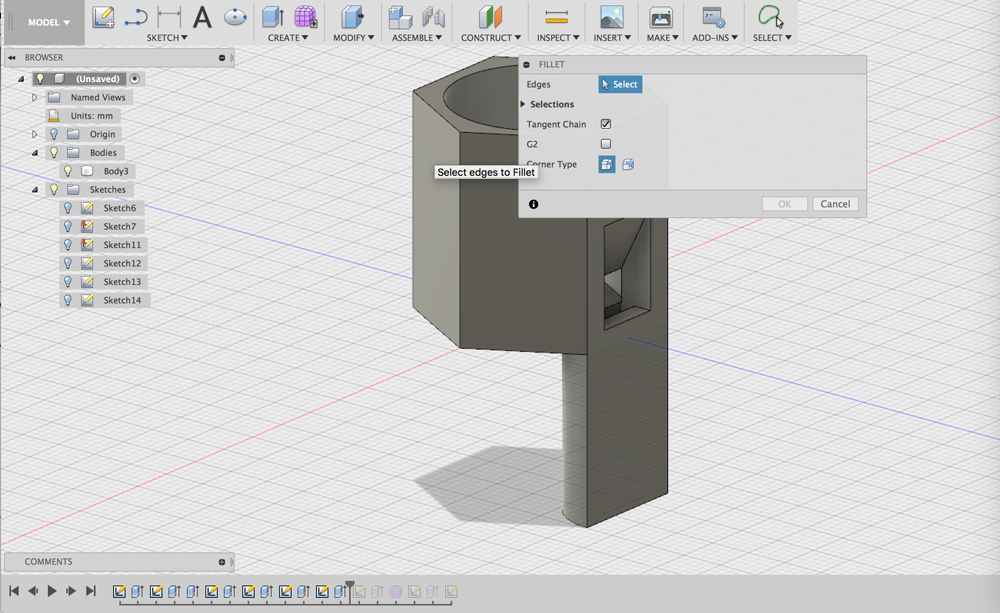Toggle the Sketch11 visibility lightbulb

pyautogui.click(x=68, y=245)
